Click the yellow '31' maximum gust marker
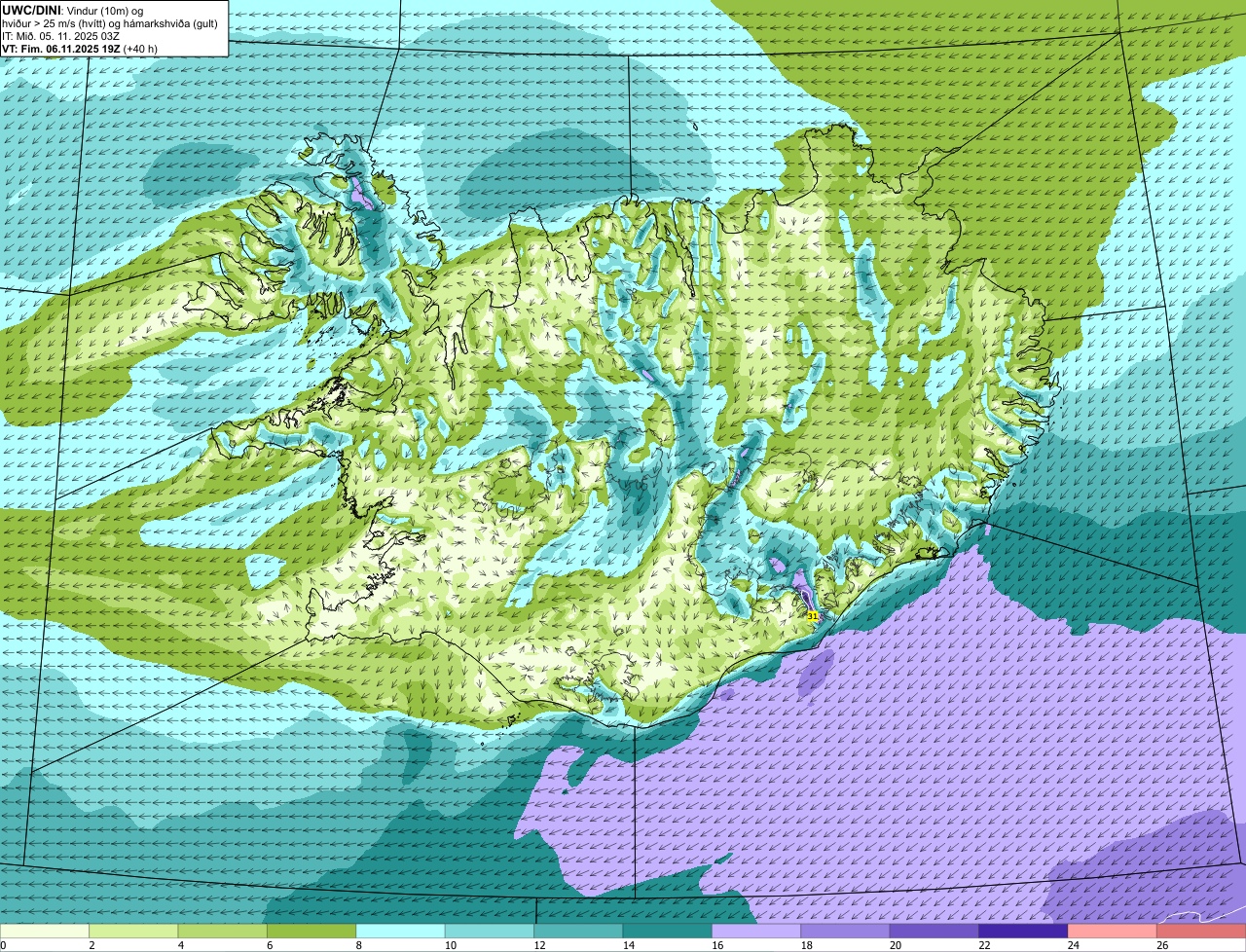This screenshot has width=1246, height=952. click(813, 616)
